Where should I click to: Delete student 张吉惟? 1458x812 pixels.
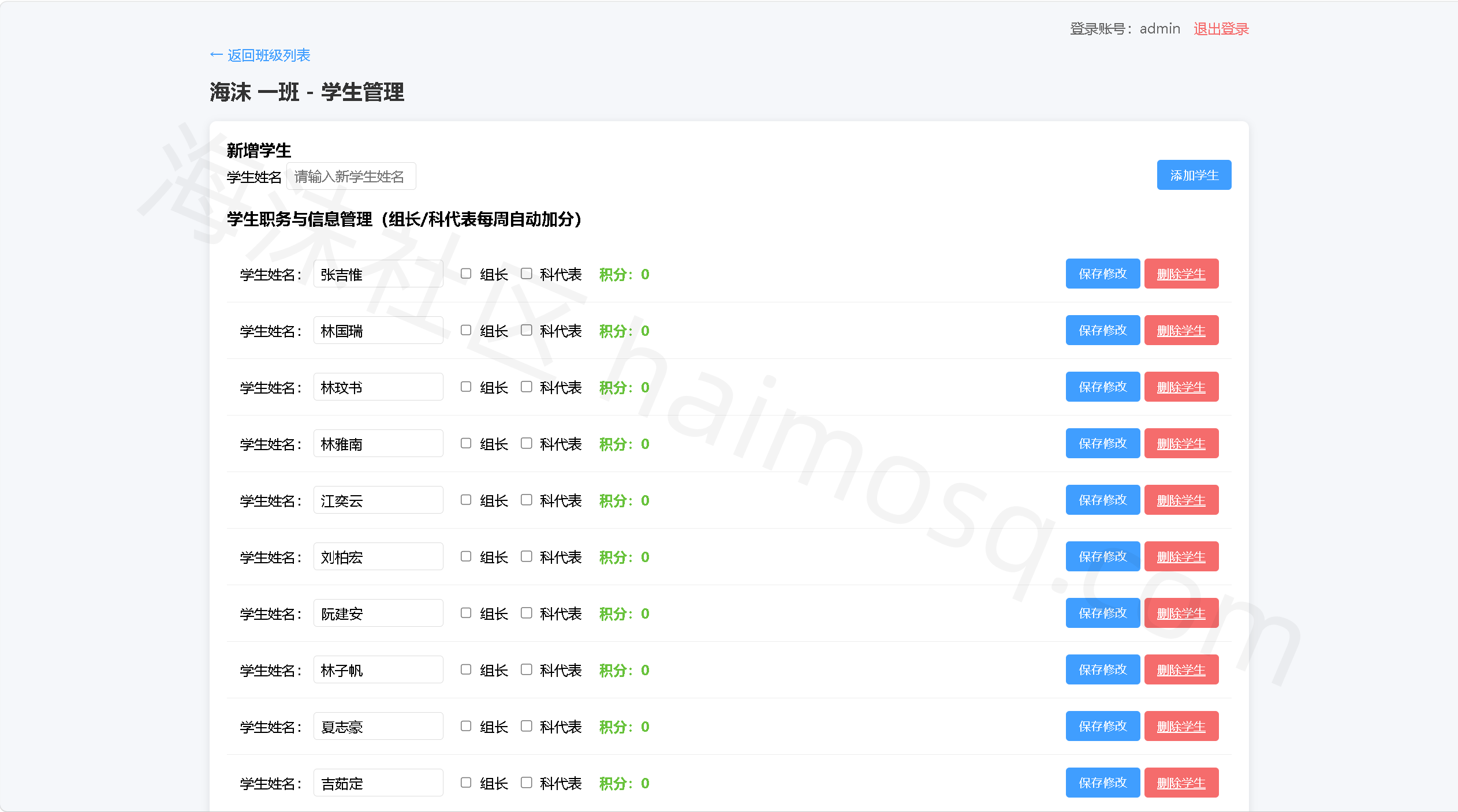click(1181, 274)
